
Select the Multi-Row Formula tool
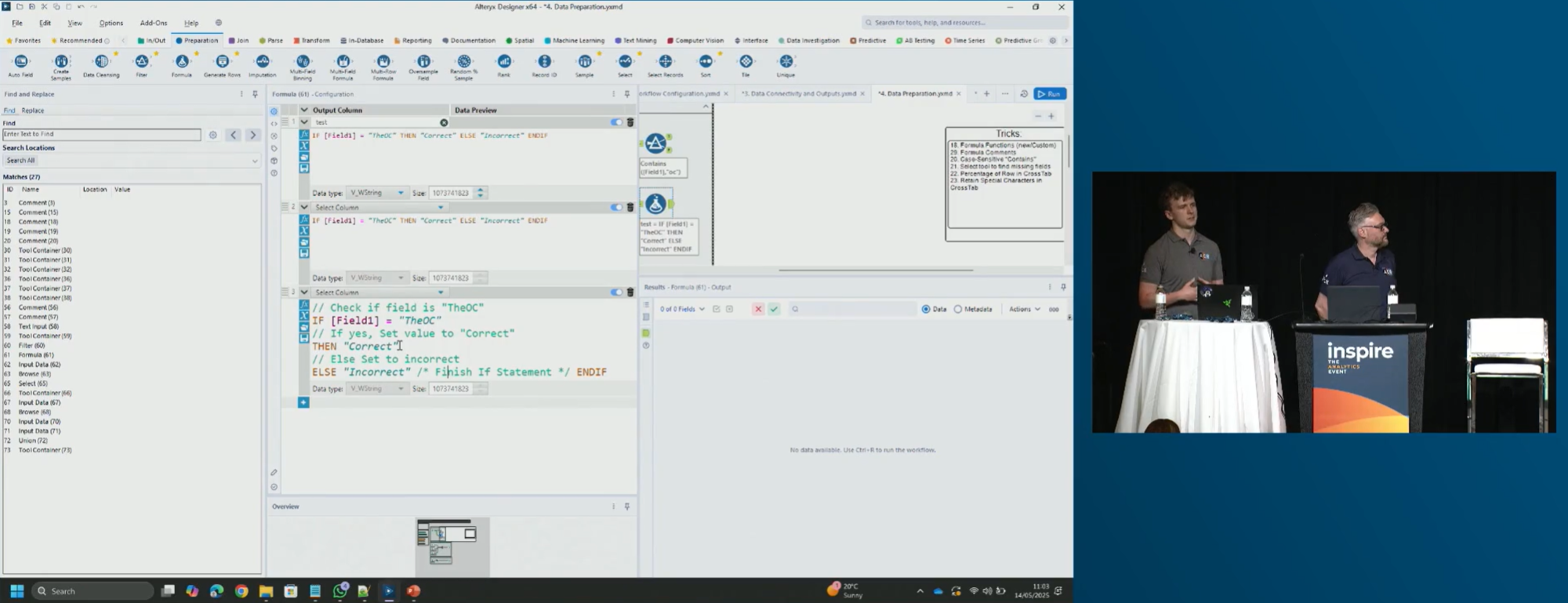(x=383, y=67)
